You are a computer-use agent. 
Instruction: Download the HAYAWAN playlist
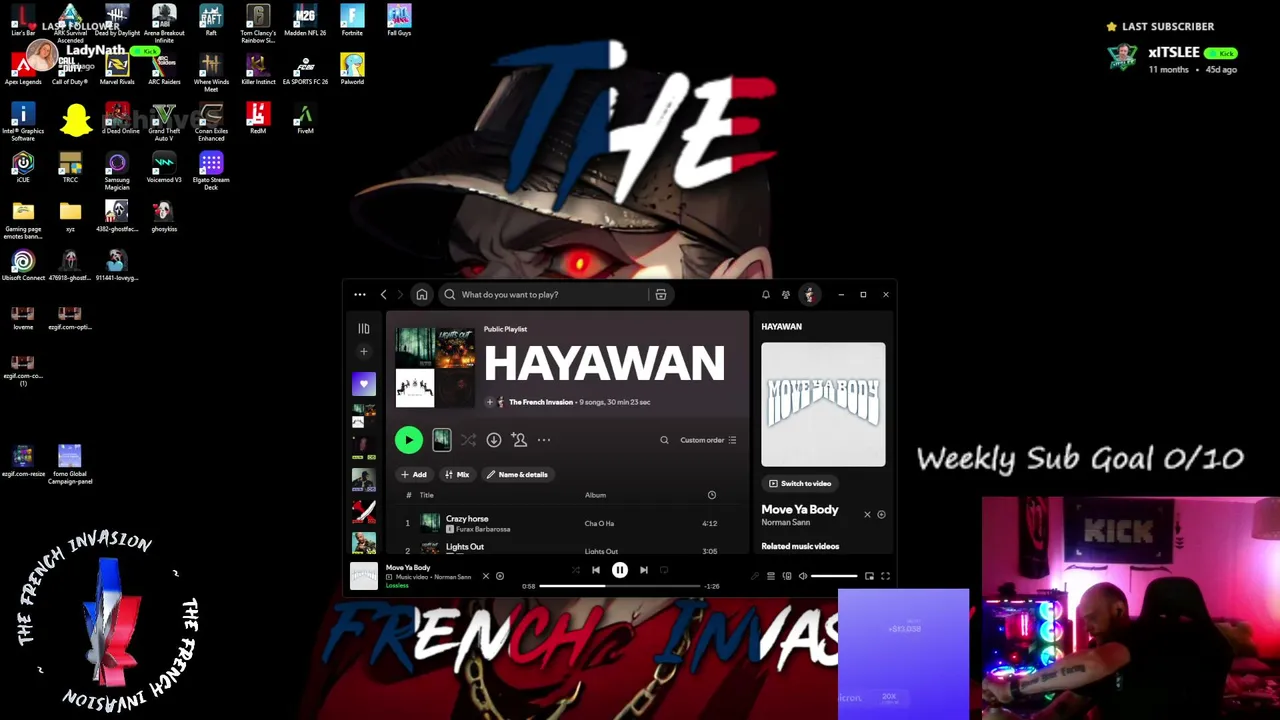click(494, 440)
